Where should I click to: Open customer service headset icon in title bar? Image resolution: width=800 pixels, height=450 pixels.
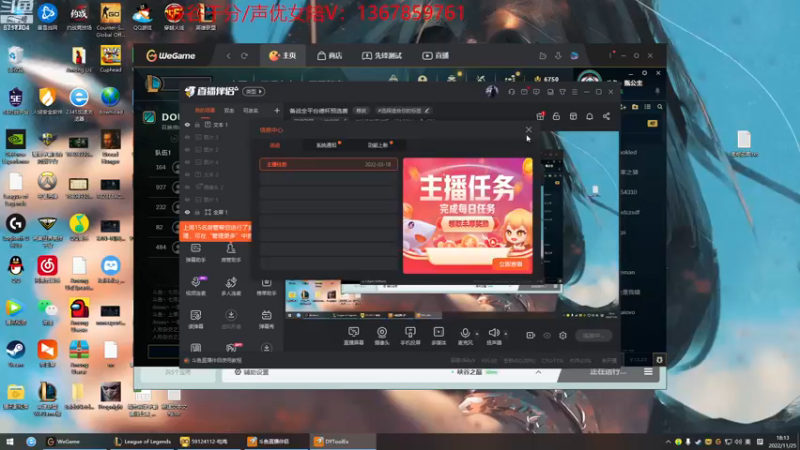(x=511, y=92)
